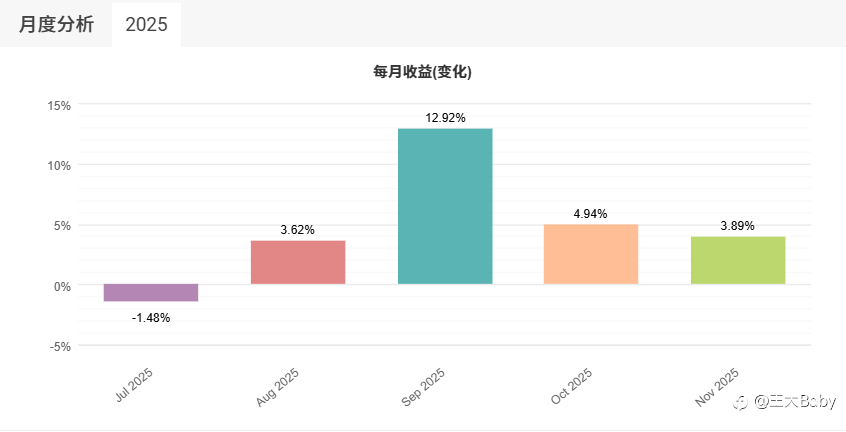Click the red Aug 2025 bar
This screenshot has width=846, height=432.
tap(298, 262)
